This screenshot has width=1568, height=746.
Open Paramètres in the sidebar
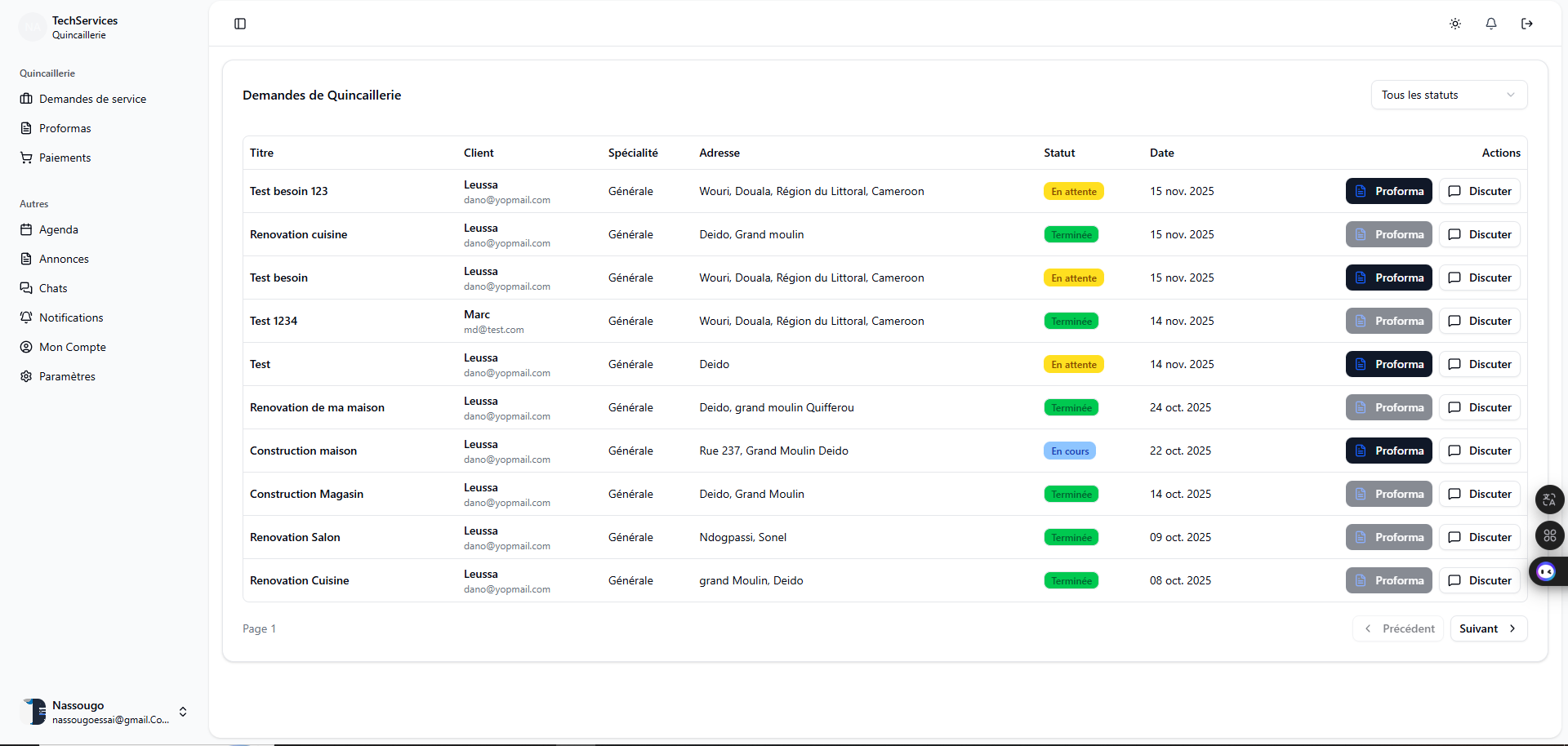pos(67,376)
